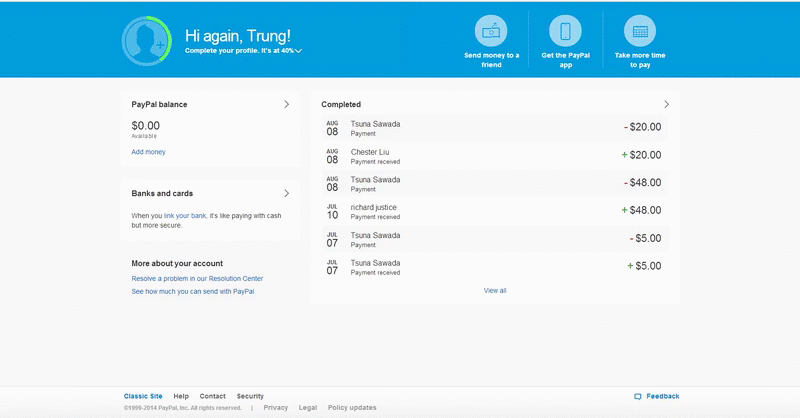Screen dimensions: 800x418
Task: Open Privacy in the footer
Action: pyautogui.click(x=276, y=408)
